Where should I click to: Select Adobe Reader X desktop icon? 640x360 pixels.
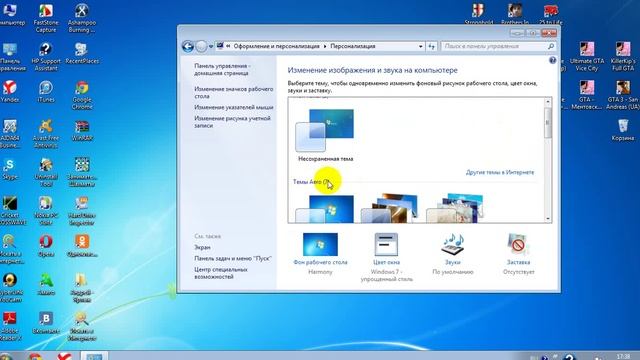(x=9, y=326)
